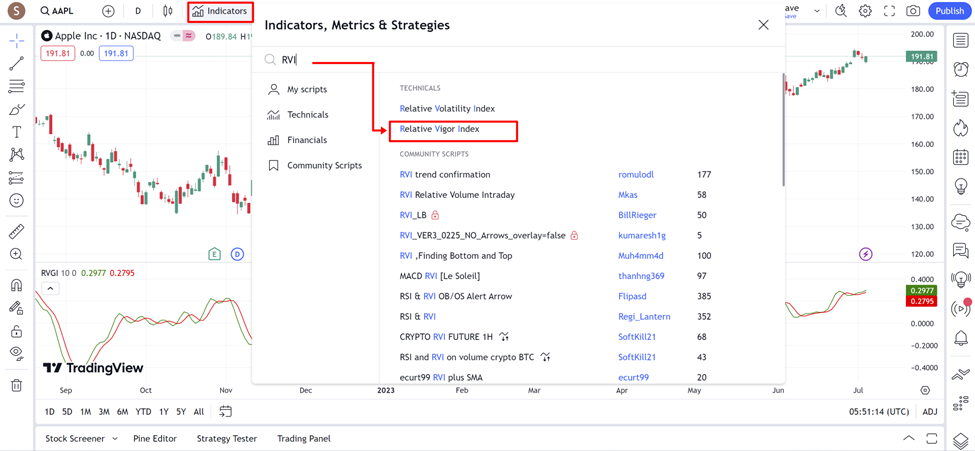
Task: Toggle stay in drawing mode
Action: [x=17, y=307]
